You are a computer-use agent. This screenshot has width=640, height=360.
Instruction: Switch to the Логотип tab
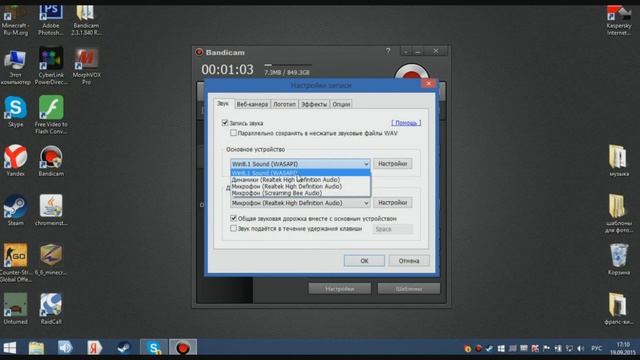click(284, 104)
